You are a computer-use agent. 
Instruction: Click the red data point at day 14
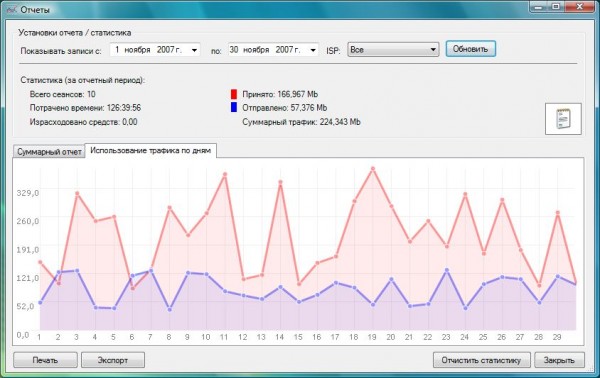(280, 182)
